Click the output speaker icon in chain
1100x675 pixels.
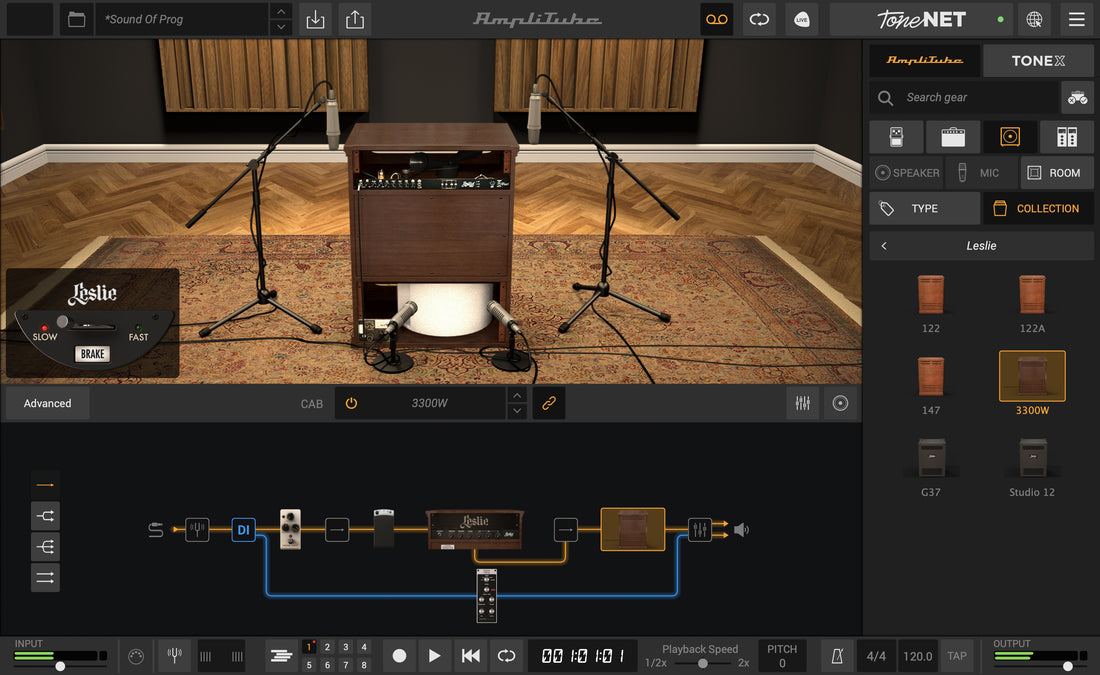(742, 530)
